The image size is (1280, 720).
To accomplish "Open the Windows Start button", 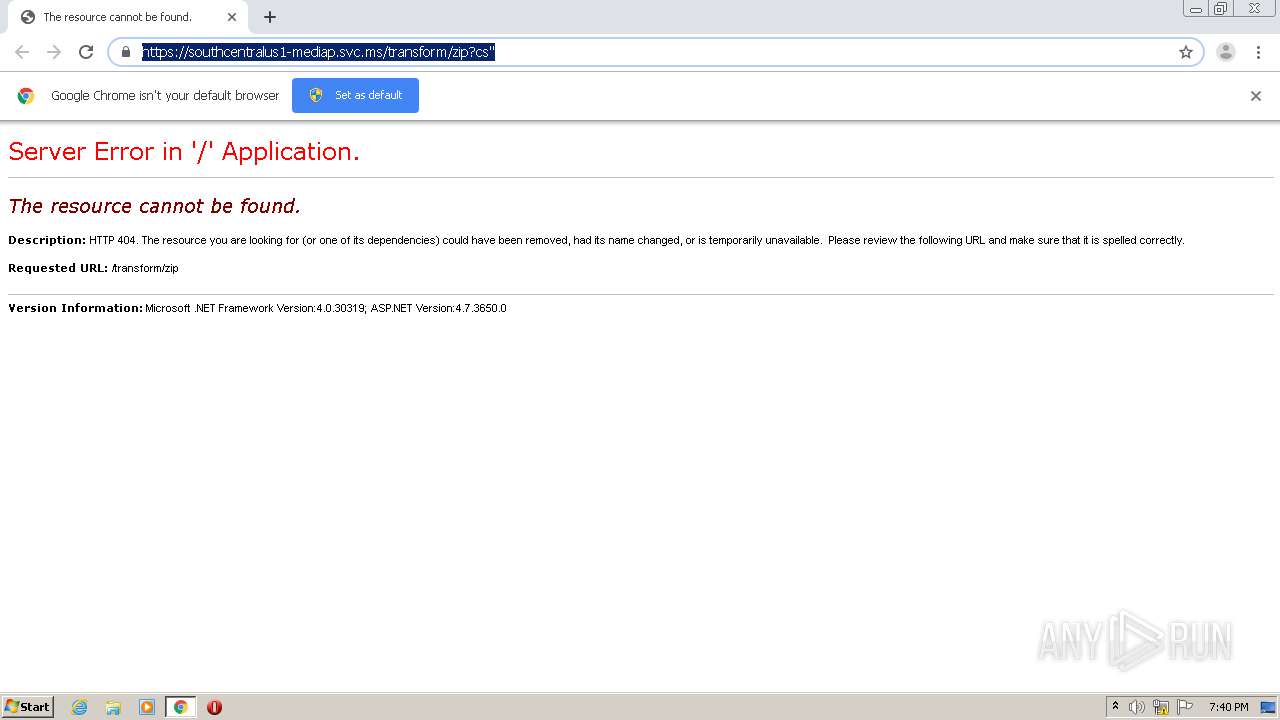I will [28, 707].
